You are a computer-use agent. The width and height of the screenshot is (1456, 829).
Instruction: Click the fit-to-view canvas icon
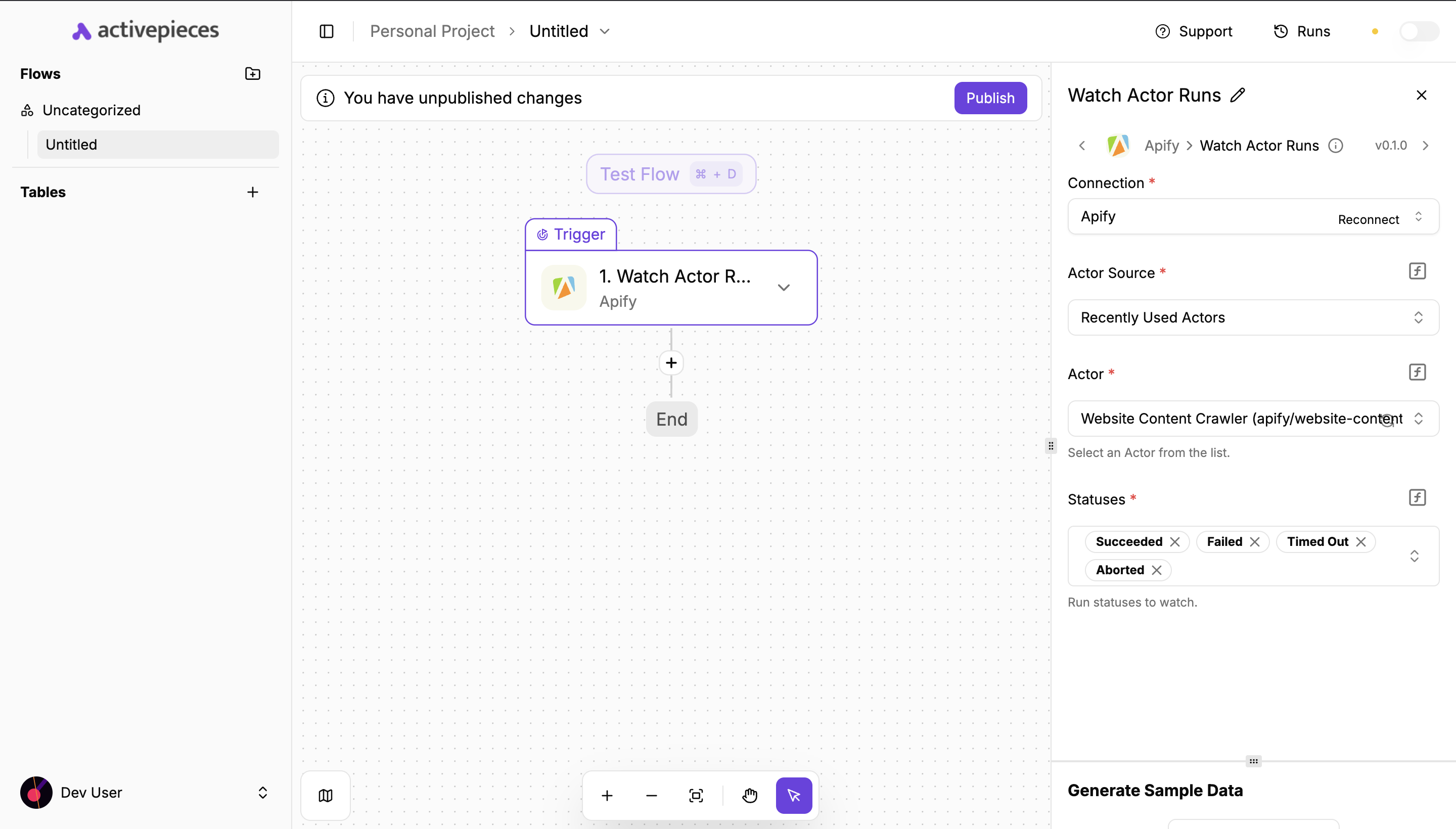tap(696, 796)
